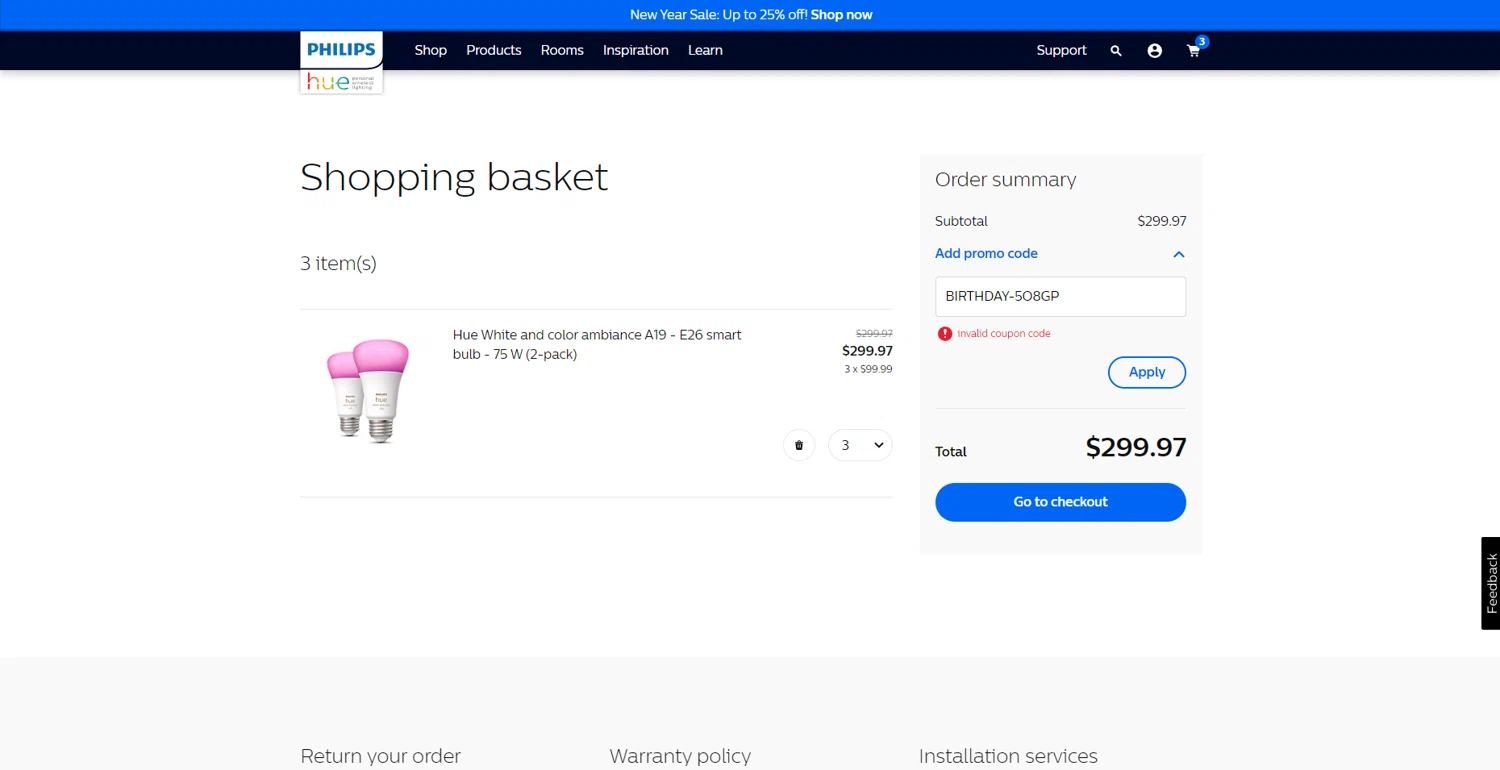This screenshot has width=1500, height=770.
Task: Open the Inspiration menu
Action: pyautogui.click(x=636, y=50)
